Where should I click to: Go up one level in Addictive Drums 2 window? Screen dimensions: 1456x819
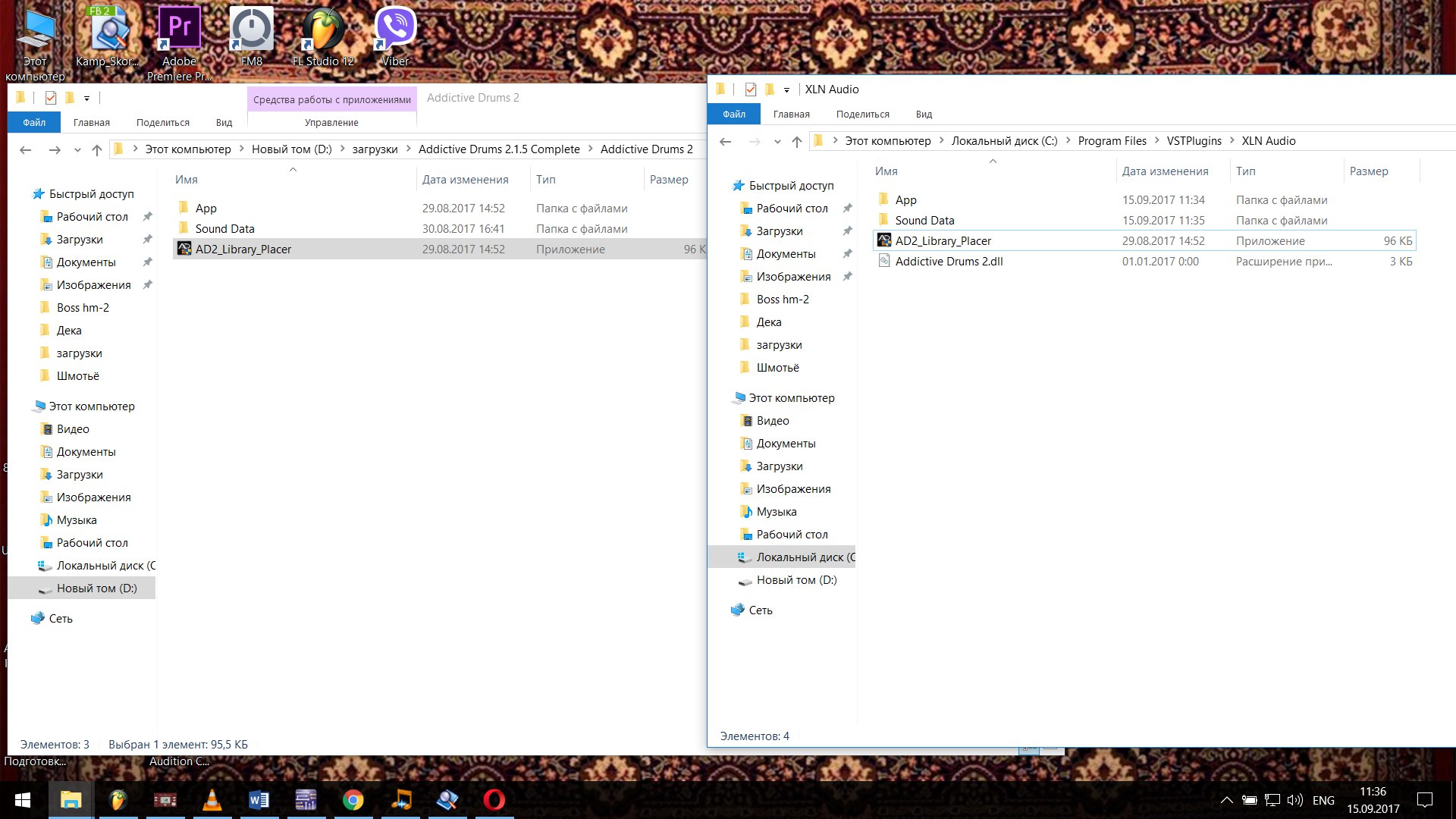pos(97,150)
